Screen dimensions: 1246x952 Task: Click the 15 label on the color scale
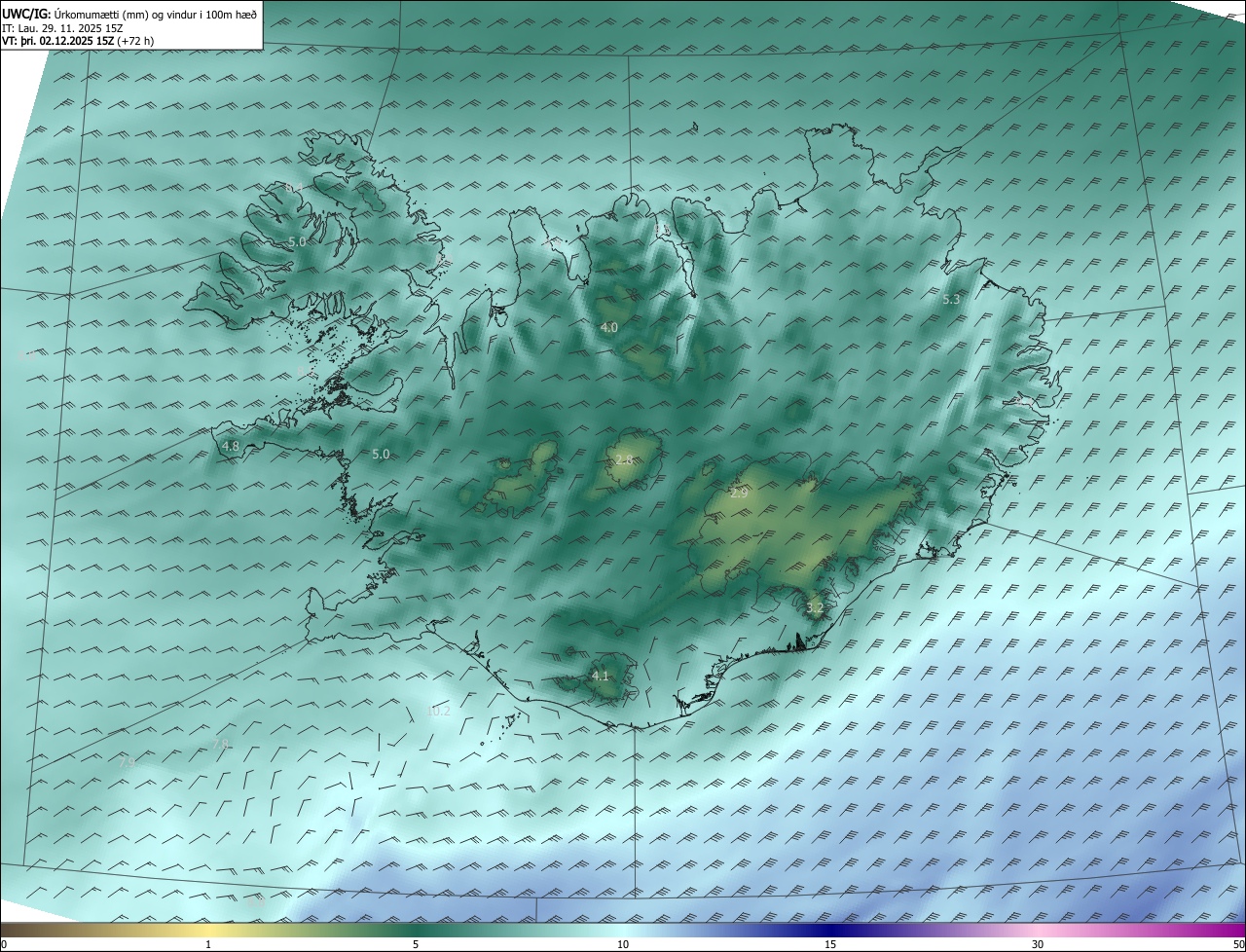click(x=830, y=944)
